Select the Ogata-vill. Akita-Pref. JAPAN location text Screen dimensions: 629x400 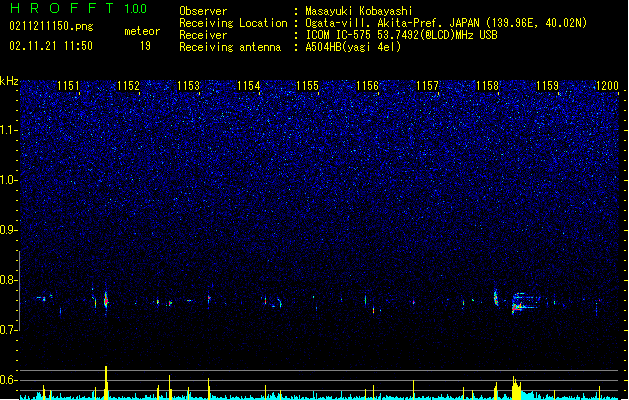[446, 23]
